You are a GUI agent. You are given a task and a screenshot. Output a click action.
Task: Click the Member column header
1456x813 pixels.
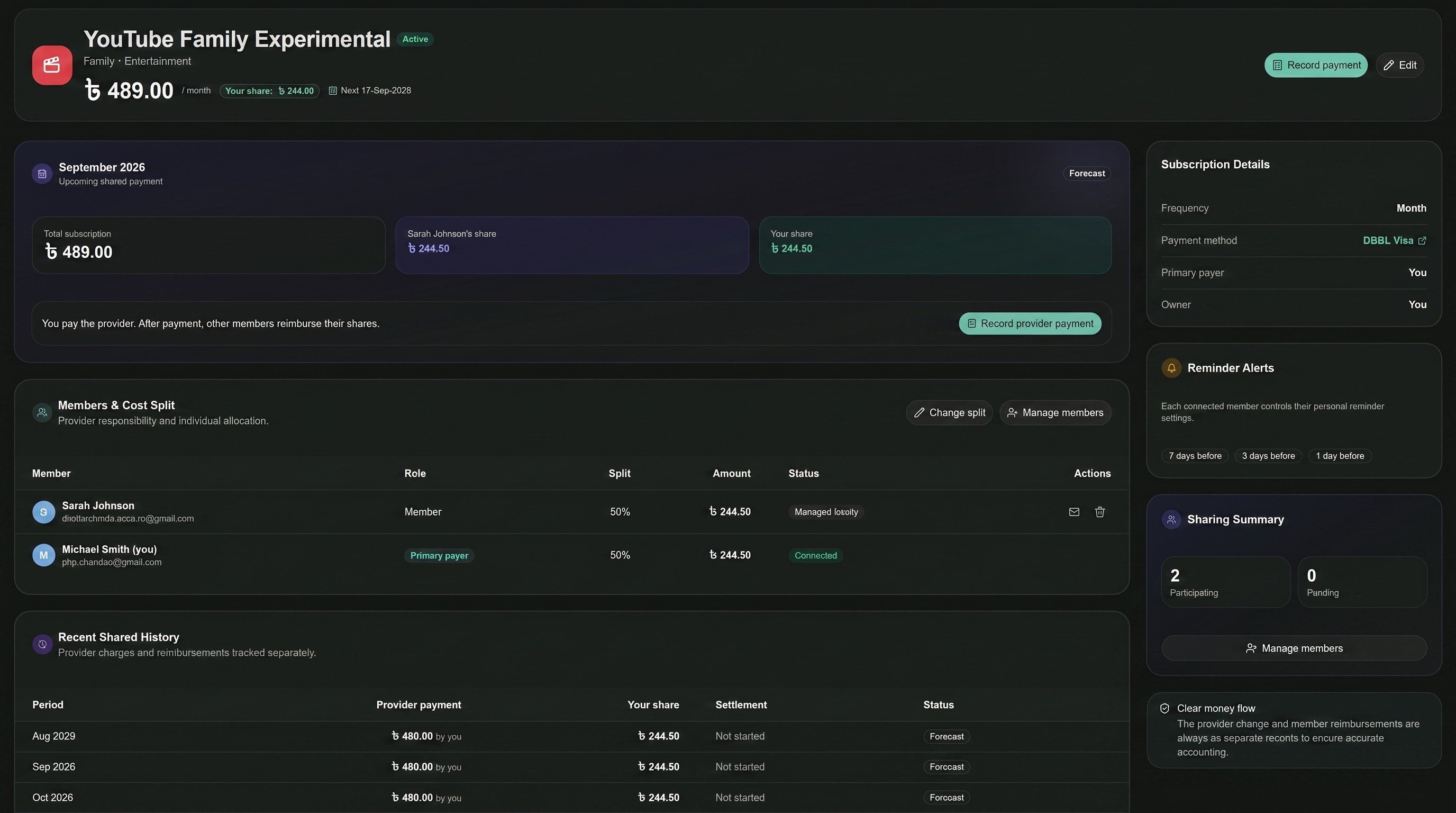point(51,473)
